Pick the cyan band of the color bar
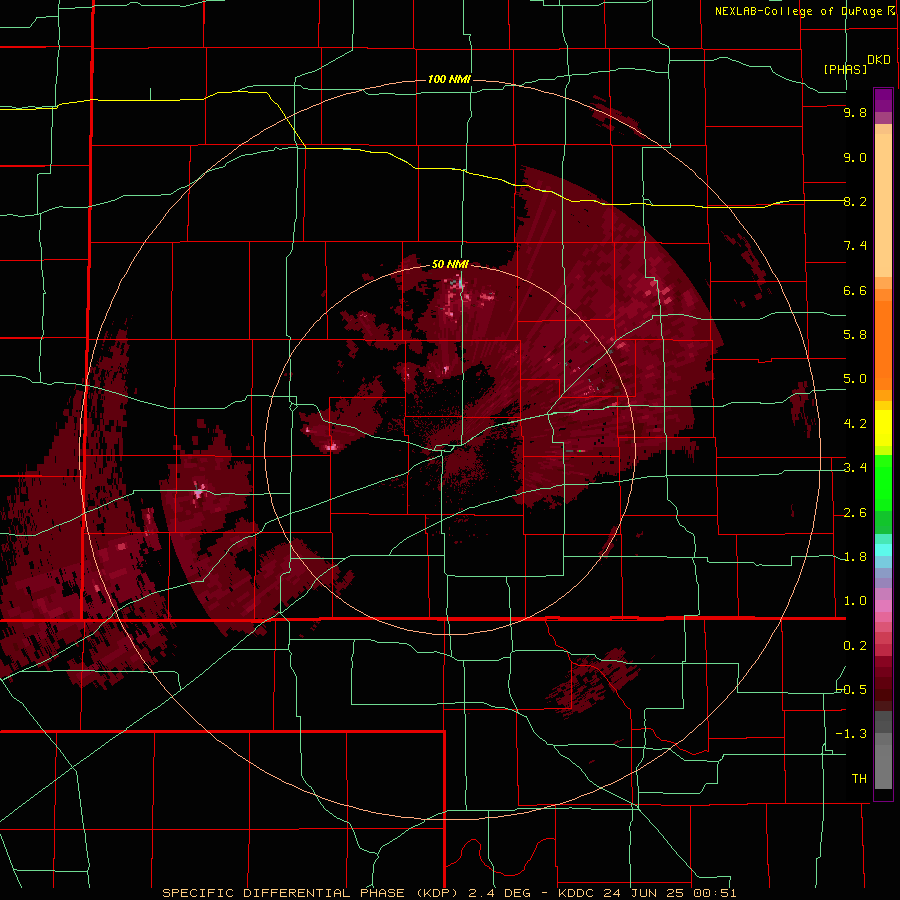 883,550
